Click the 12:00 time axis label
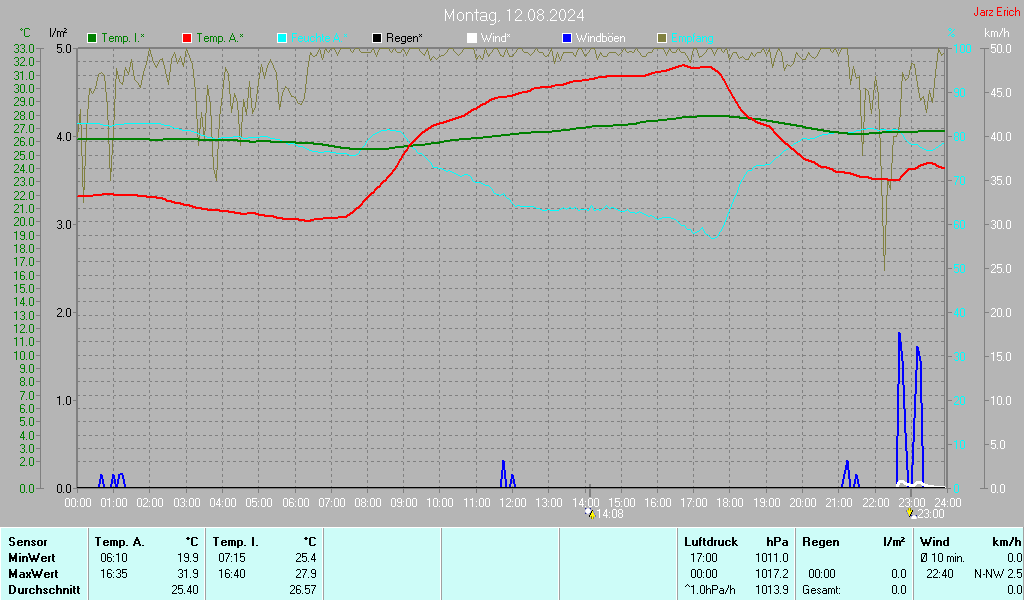 point(513,502)
